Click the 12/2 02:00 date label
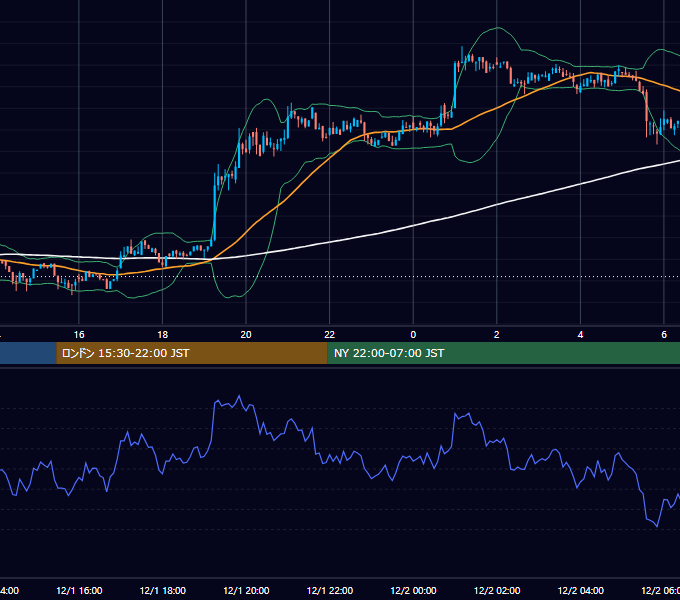The image size is (680, 600). [497, 590]
